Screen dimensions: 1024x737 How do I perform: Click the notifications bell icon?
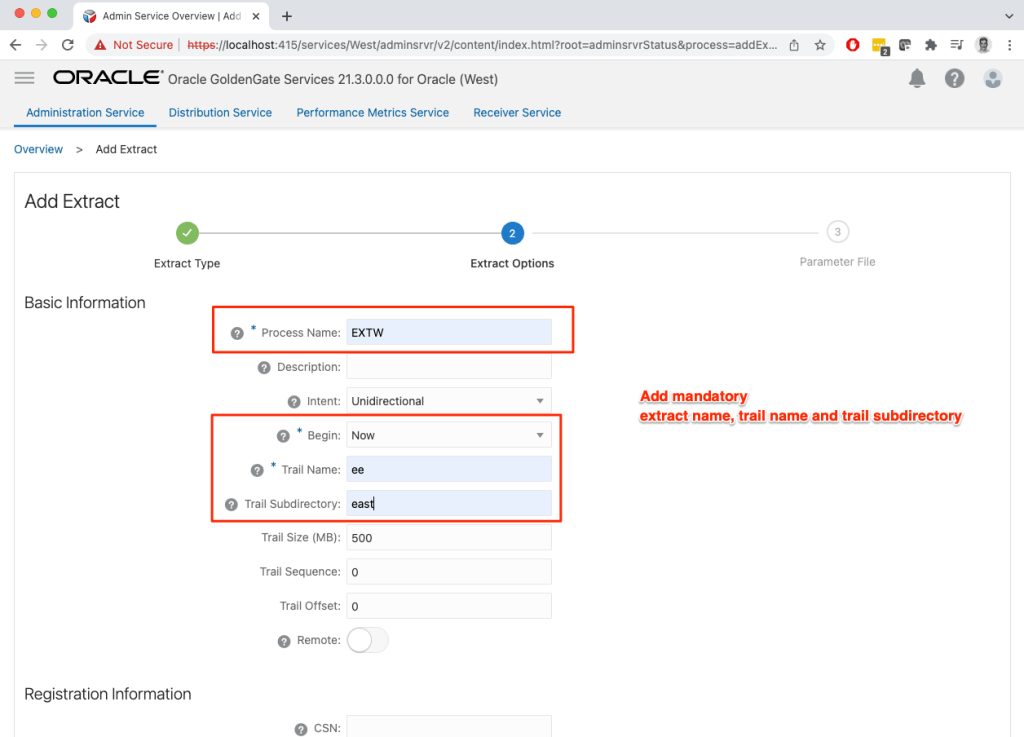click(x=917, y=78)
